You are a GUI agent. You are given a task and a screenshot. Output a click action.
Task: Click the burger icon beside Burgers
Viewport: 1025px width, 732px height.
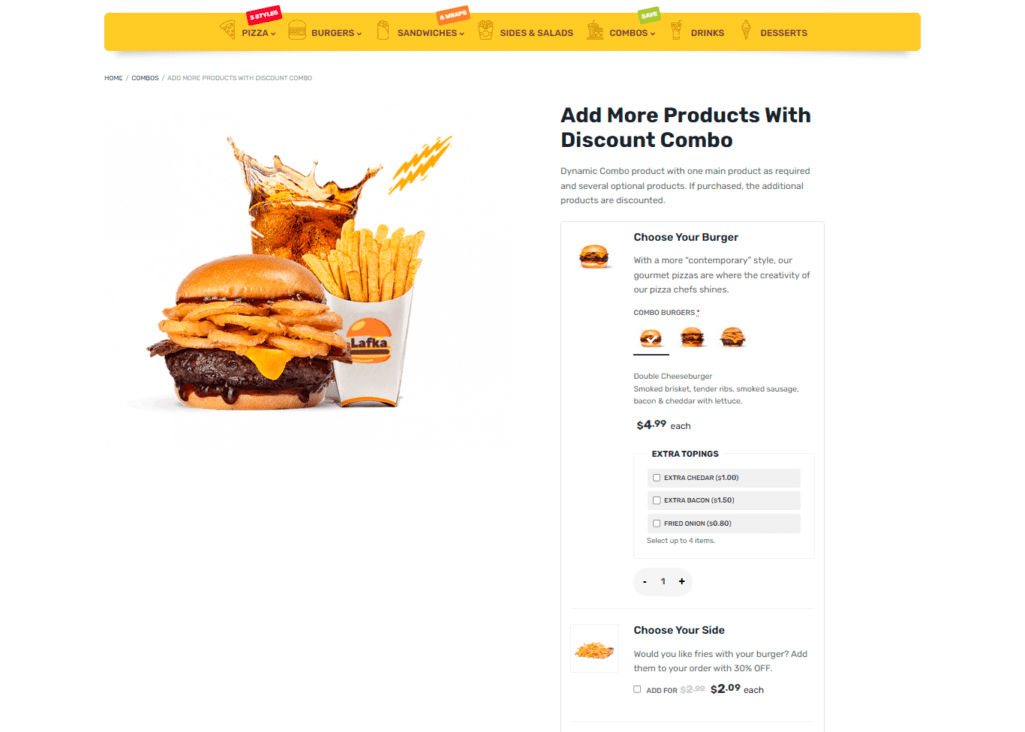point(297,30)
